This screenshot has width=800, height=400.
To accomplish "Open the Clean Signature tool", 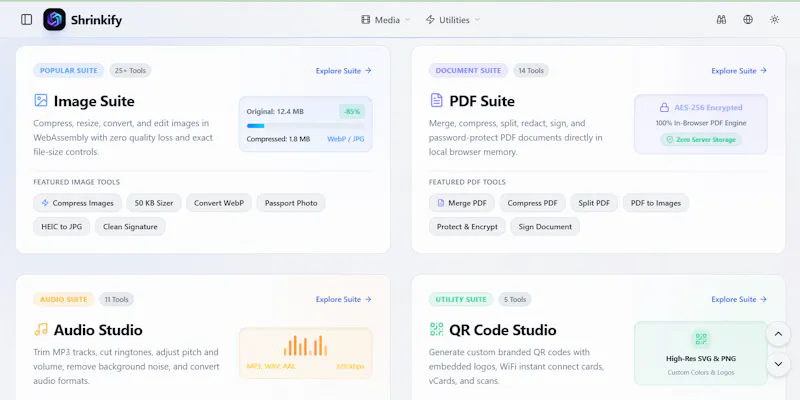I will tap(130, 227).
